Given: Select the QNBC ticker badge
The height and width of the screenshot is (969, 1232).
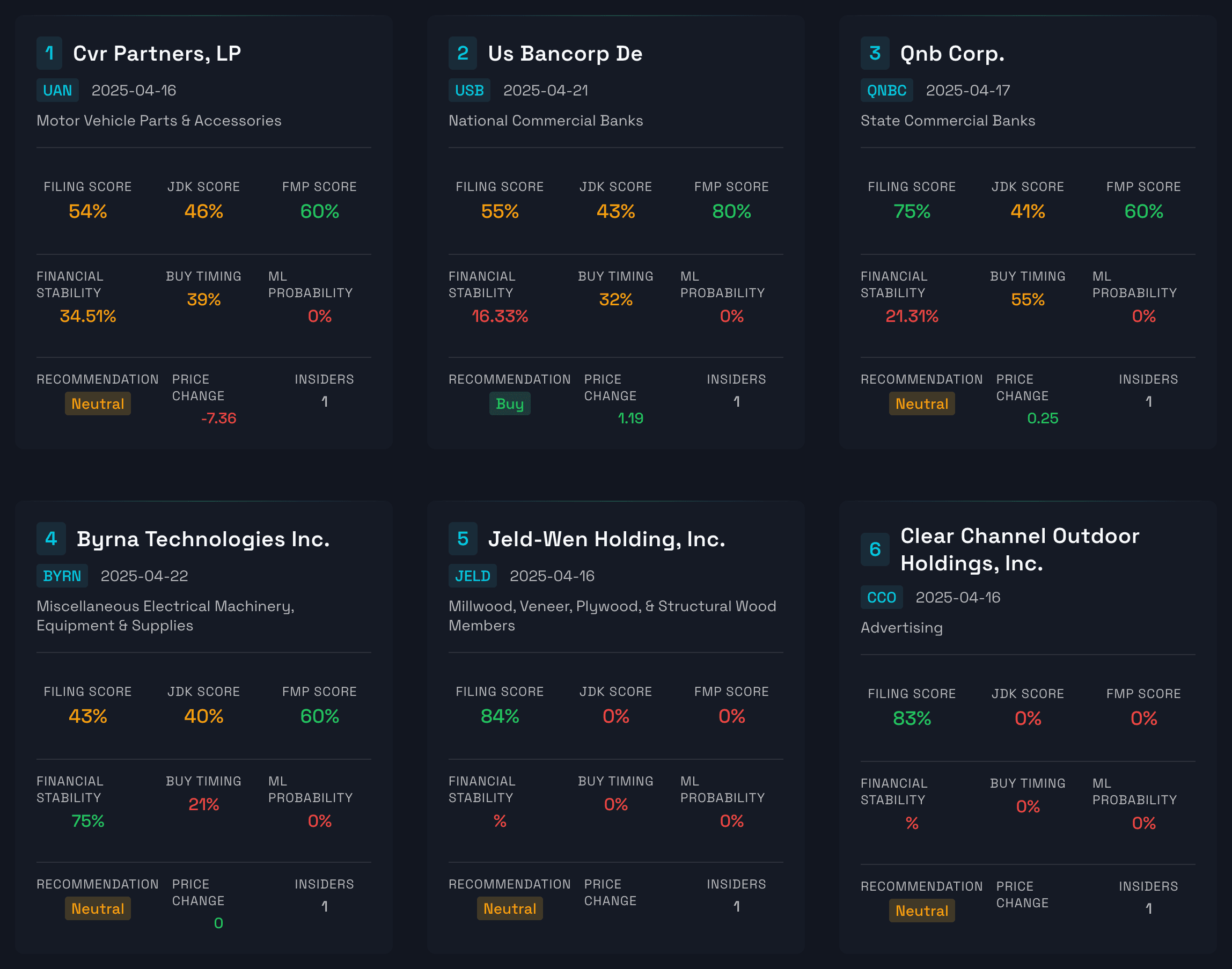Looking at the screenshot, I should pyautogui.click(x=886, y=90).
